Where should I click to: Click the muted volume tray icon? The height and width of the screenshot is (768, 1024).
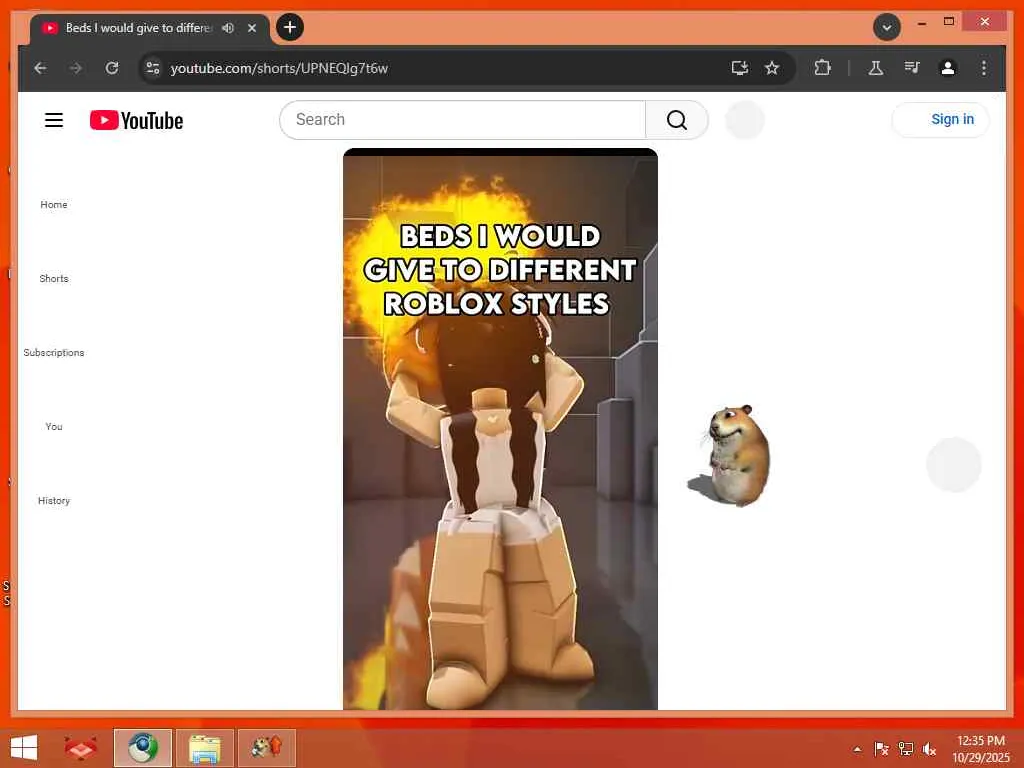click(929, 749)
